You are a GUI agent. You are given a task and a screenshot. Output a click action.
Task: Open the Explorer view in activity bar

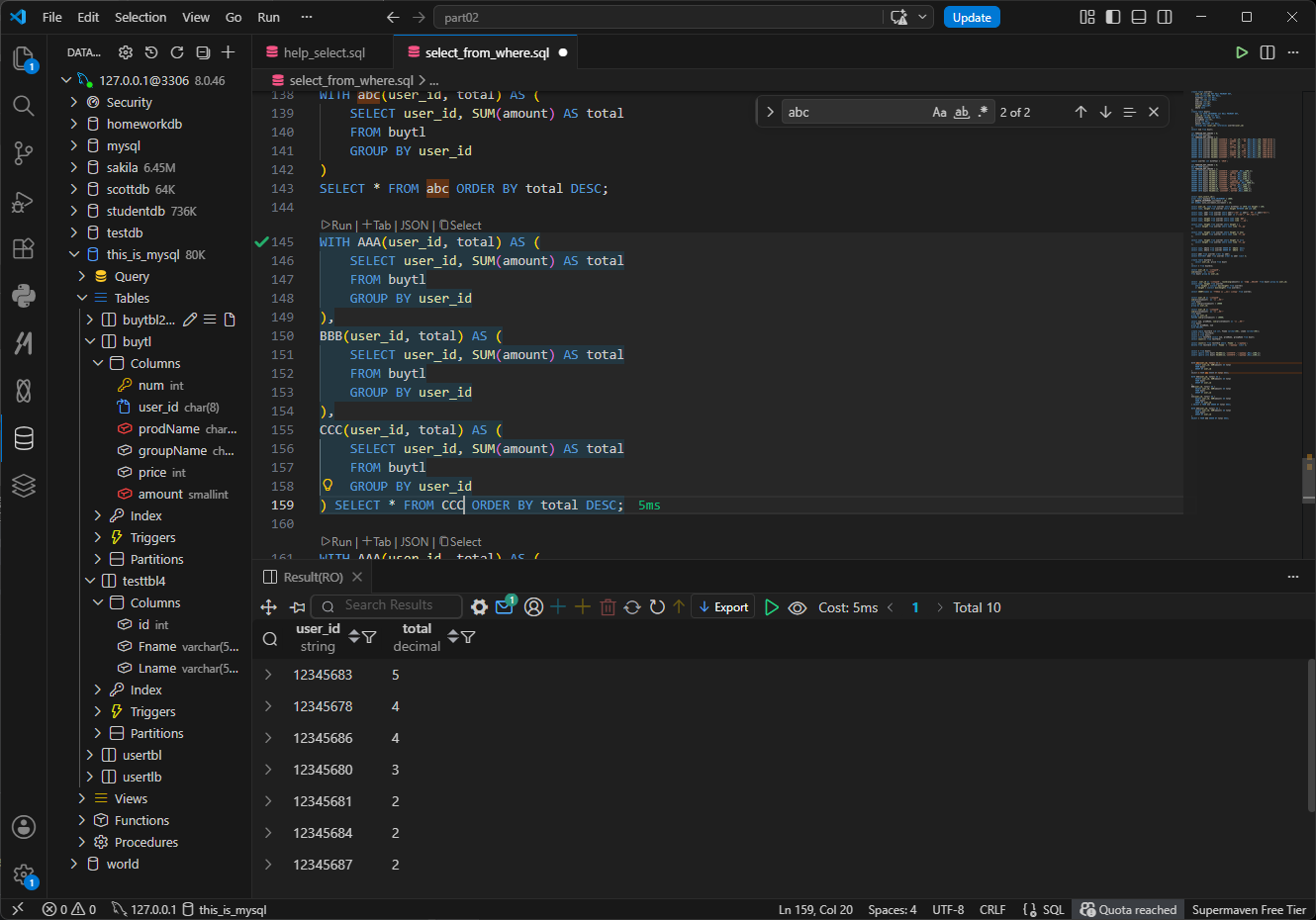[24, 58]
